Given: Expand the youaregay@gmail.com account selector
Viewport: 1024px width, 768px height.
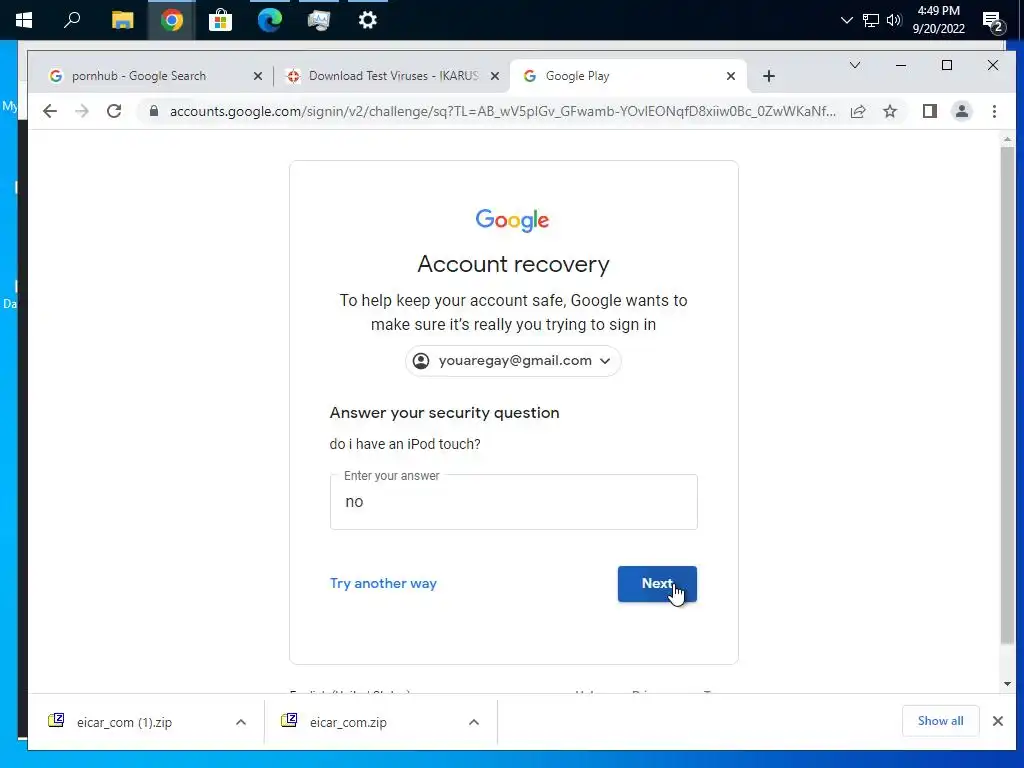Looking at the screenshot, I should click(x=513, y=360).
